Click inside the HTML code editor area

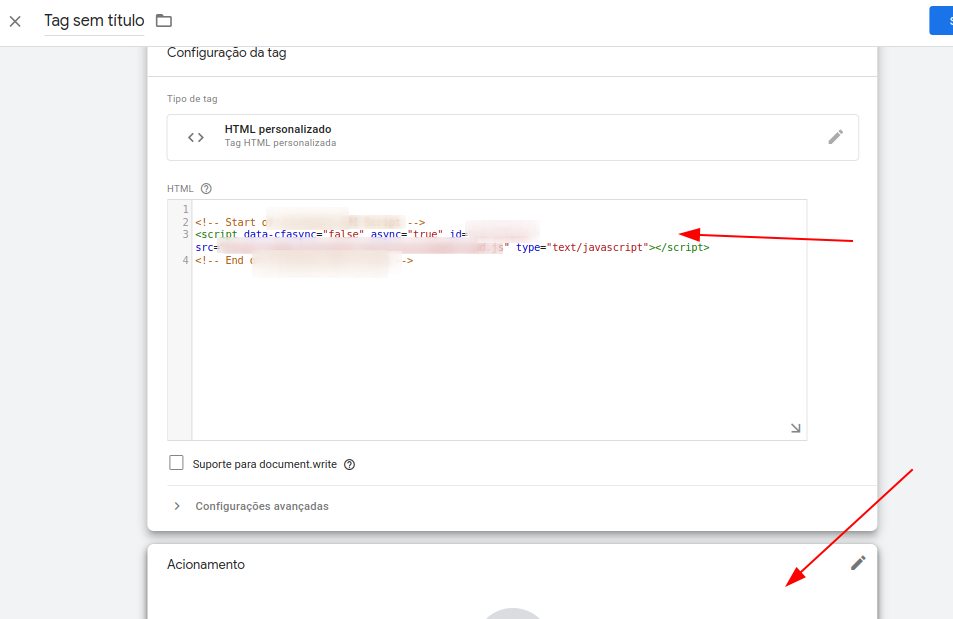(499, 320)
